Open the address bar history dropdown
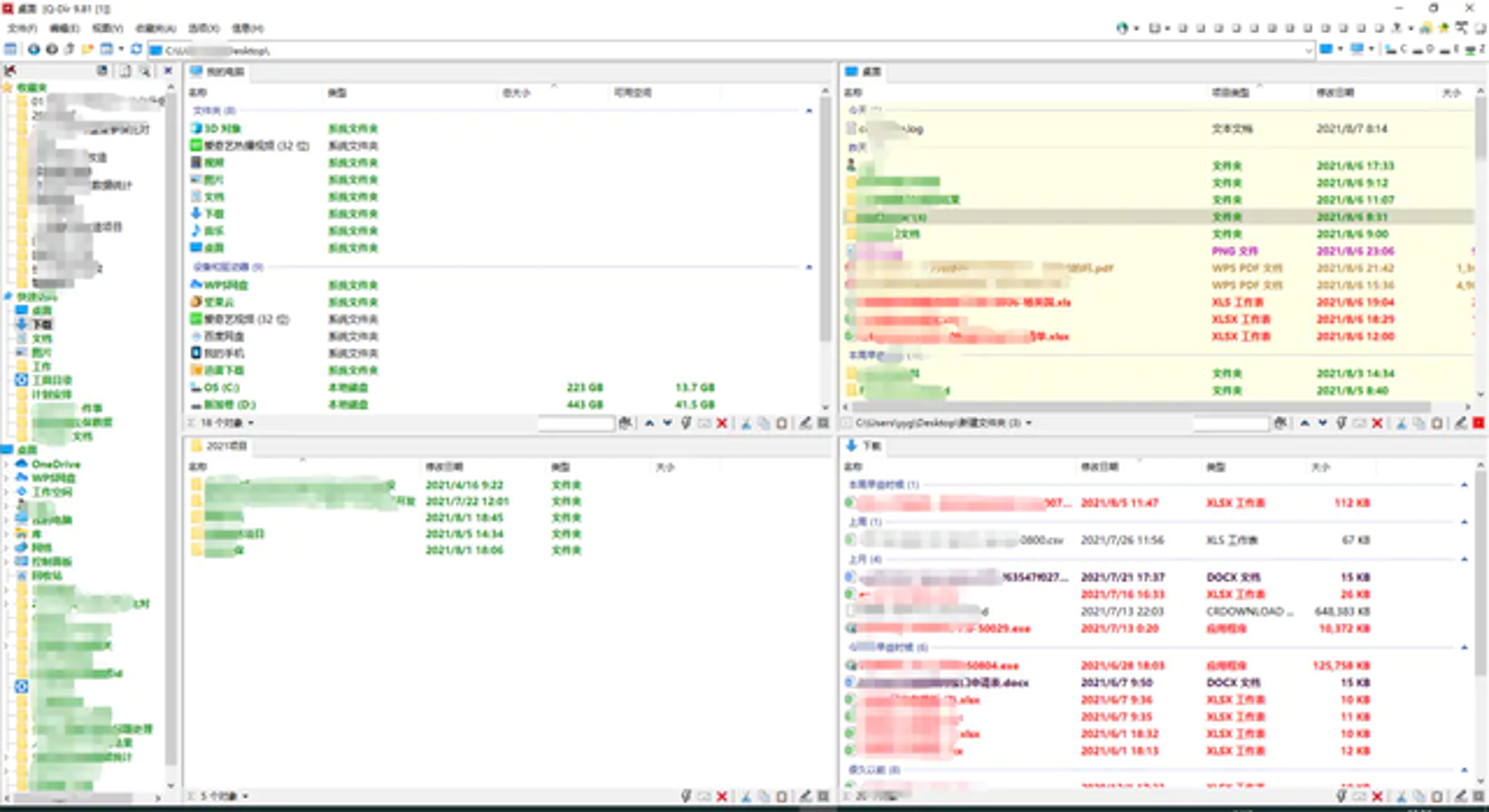The width and height of the screenshot is (1489, 812). pos(1308,51)
